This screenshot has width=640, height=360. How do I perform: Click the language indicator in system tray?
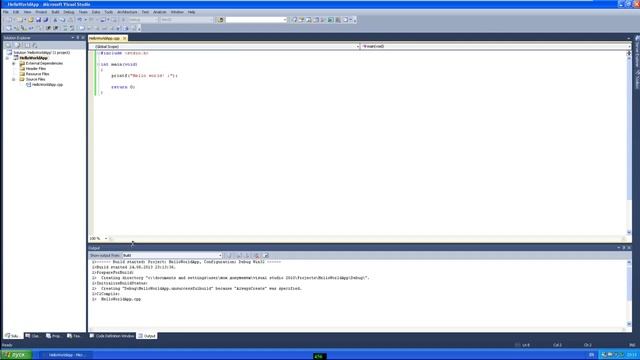(x=591, y=355)
